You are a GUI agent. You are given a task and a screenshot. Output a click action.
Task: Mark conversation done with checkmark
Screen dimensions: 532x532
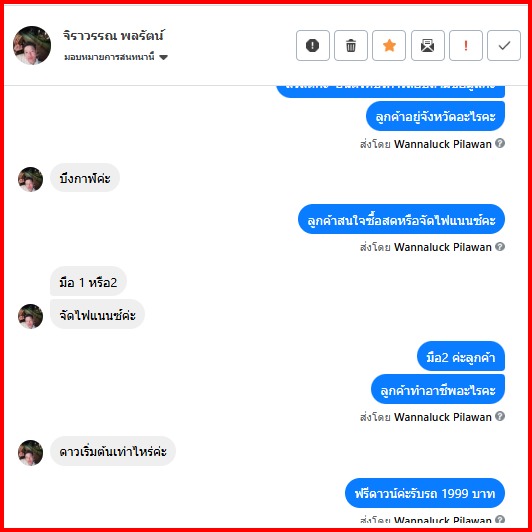(504, 45)
